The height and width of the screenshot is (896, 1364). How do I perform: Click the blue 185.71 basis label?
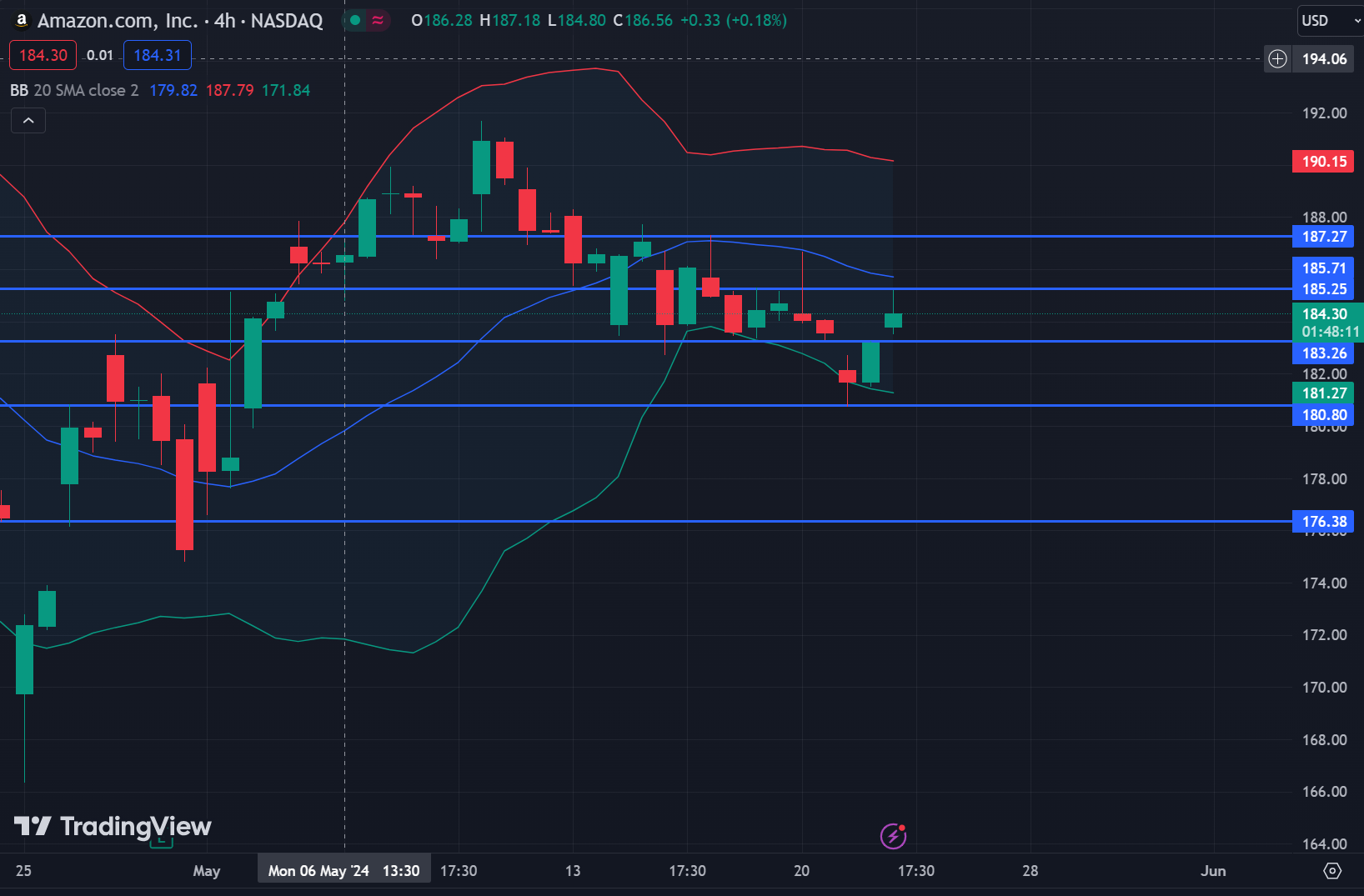coord(1323,268)
